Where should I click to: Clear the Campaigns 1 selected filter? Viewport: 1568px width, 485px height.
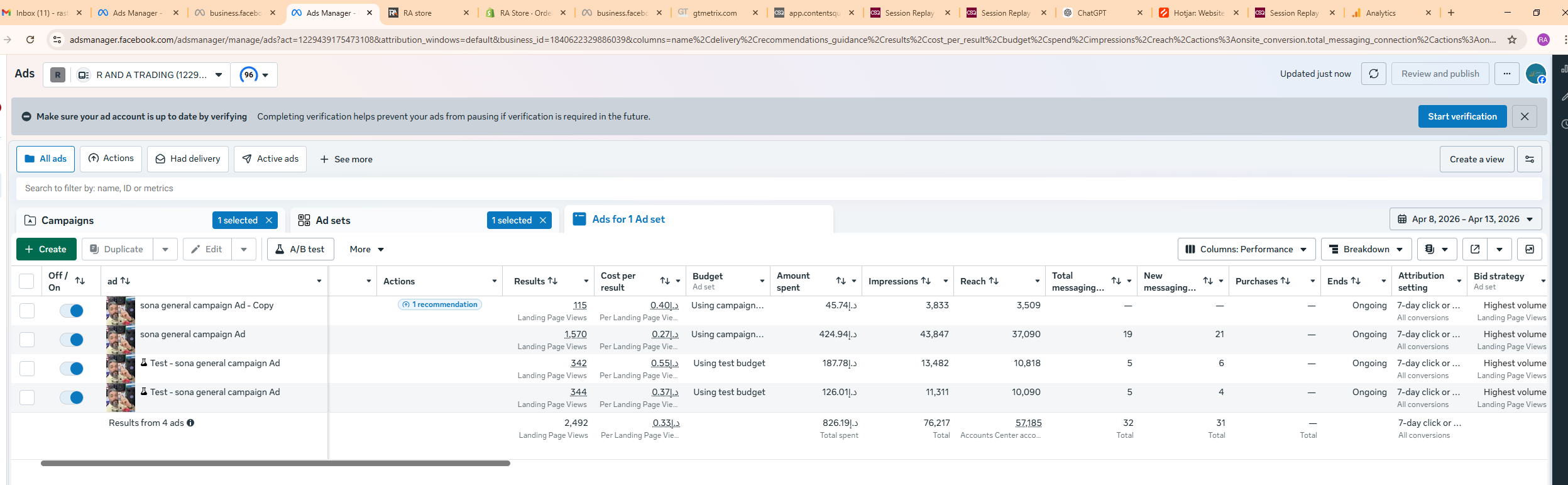(x=269, y=220)
